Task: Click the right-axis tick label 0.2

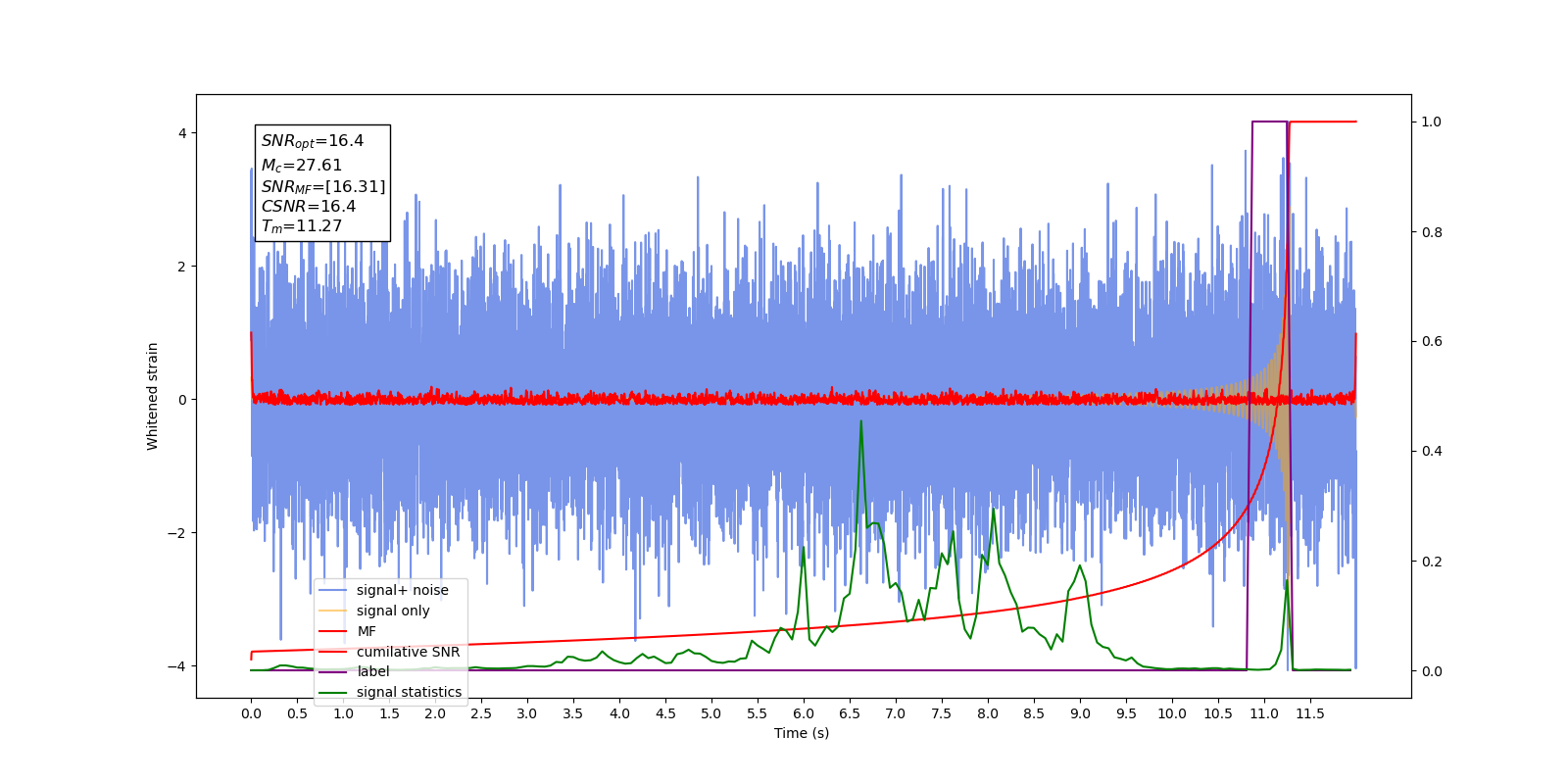Action: (1432, 562)
